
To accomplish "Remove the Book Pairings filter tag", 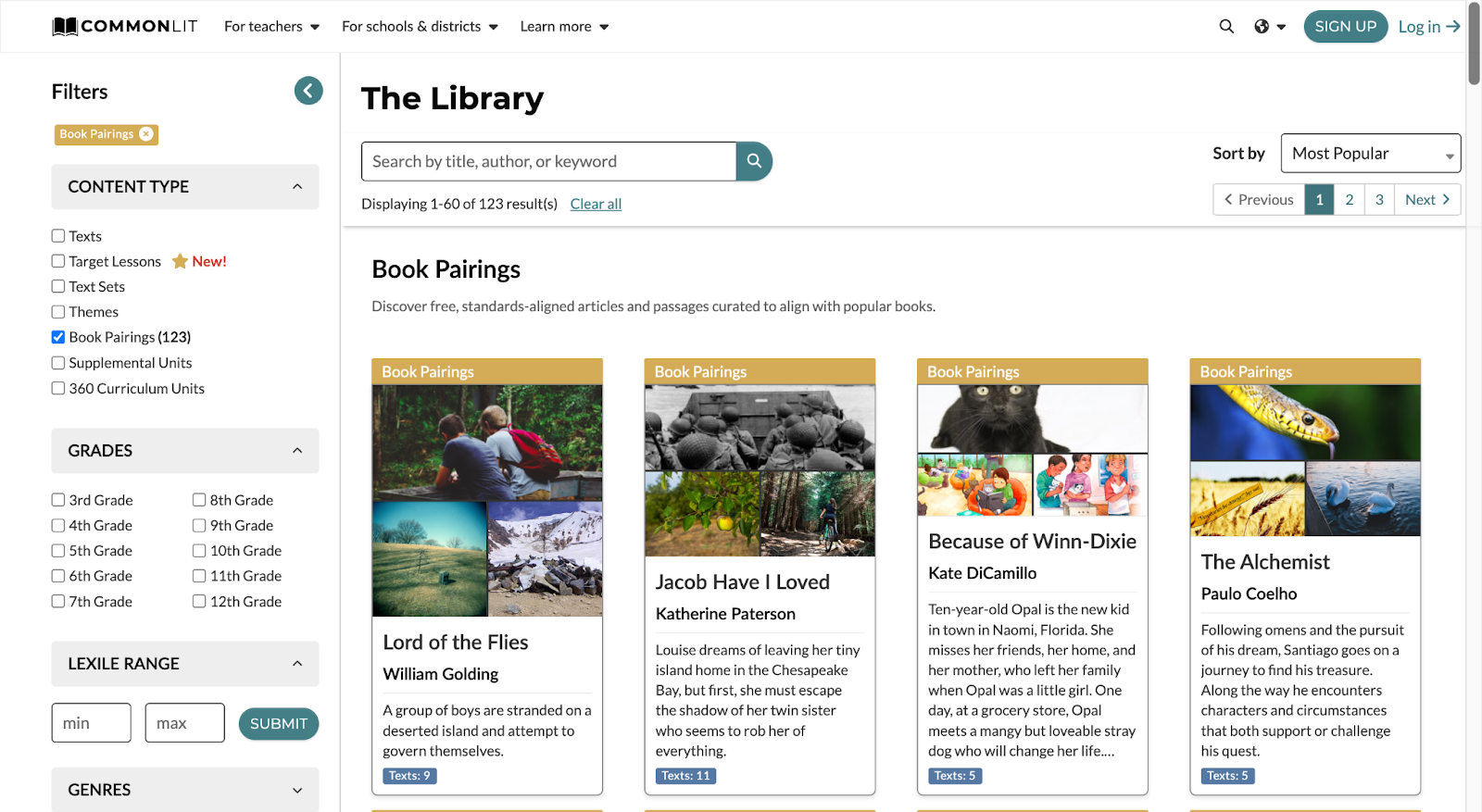I will [145, 134].
